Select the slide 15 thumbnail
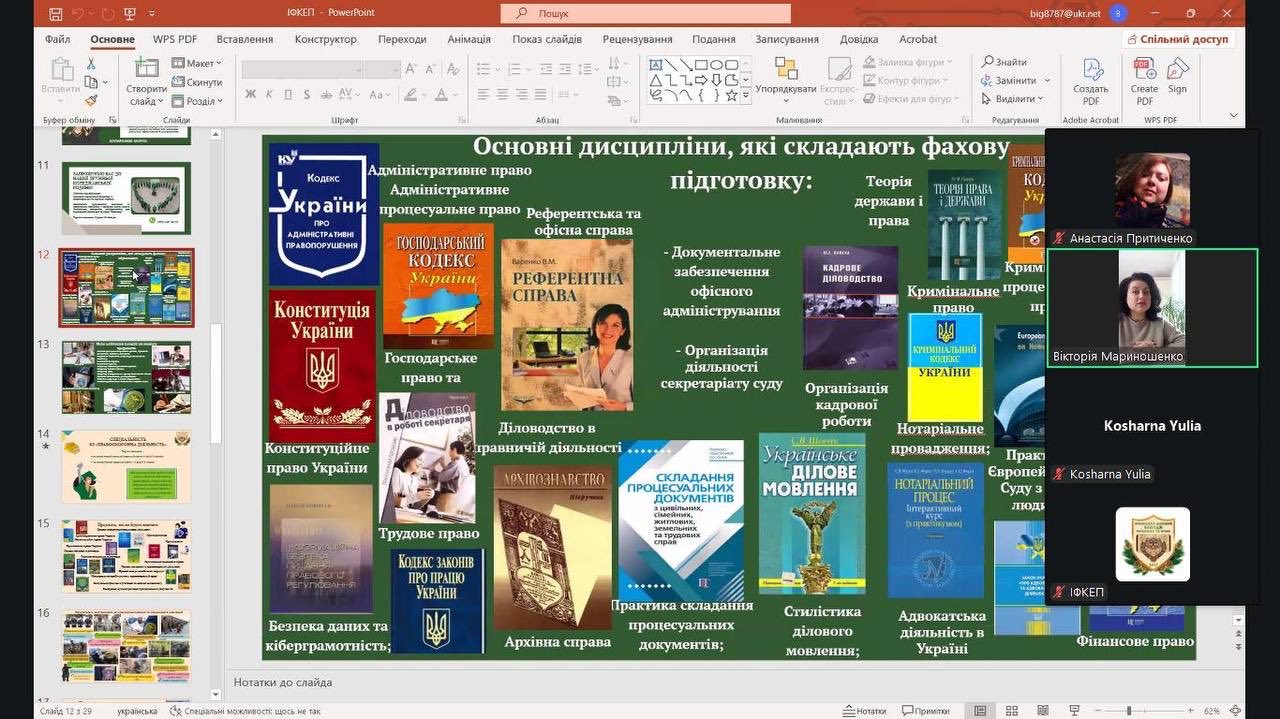Viewport: 1280px width, 719px height. 126,557
